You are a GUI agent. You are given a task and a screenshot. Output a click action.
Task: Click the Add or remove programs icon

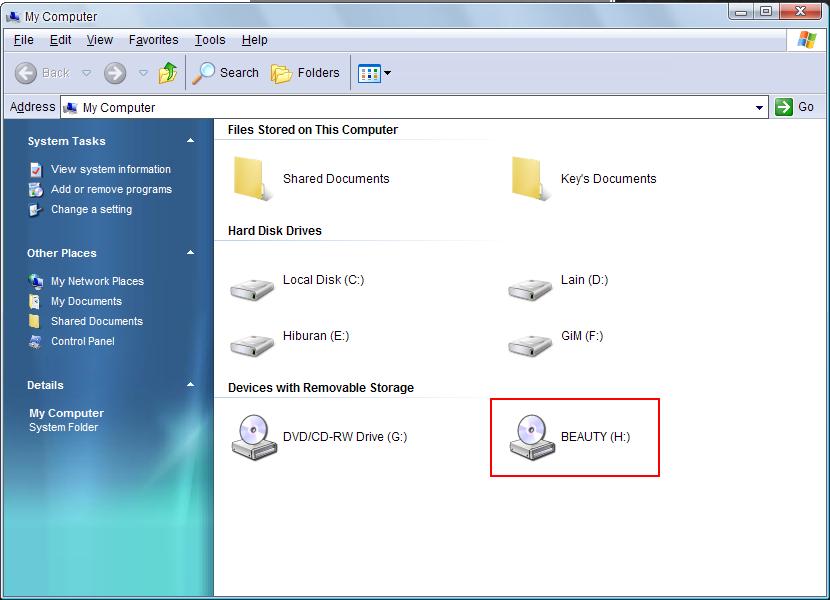coord(36,190)
